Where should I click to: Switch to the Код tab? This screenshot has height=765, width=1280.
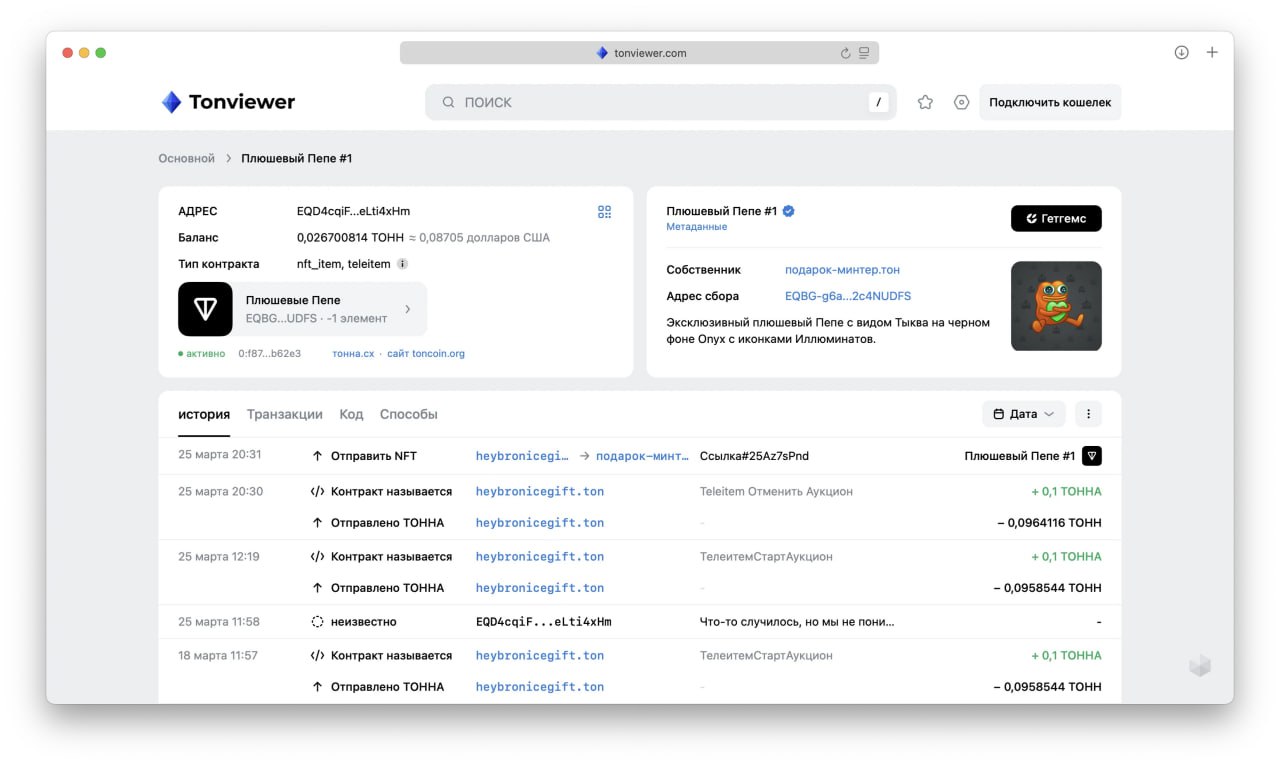[x=351, y=414]
